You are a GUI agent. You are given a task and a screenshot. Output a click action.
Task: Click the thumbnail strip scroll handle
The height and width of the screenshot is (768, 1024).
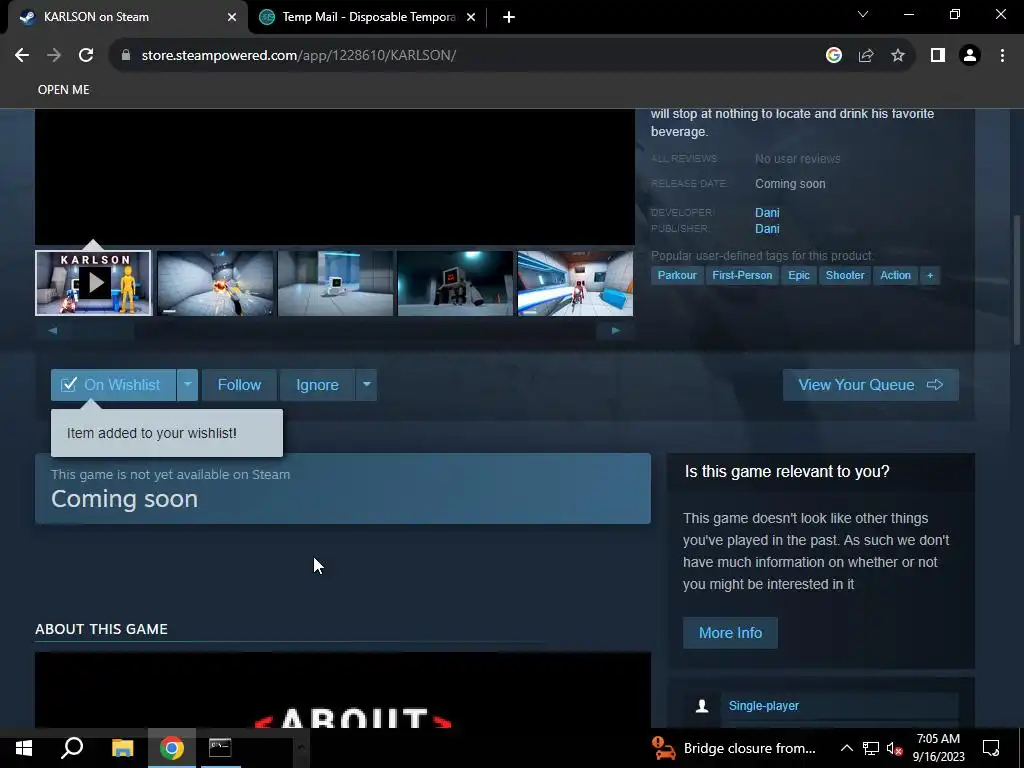coord(103,330)
